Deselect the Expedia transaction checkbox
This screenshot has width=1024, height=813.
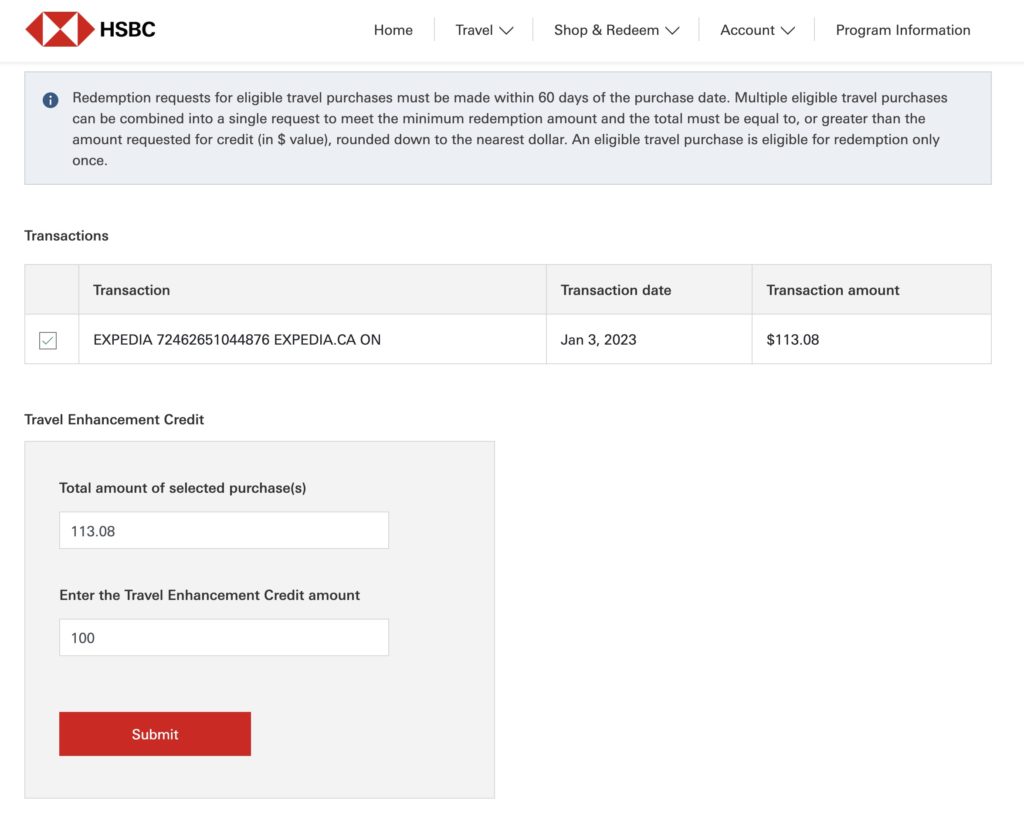52,339
